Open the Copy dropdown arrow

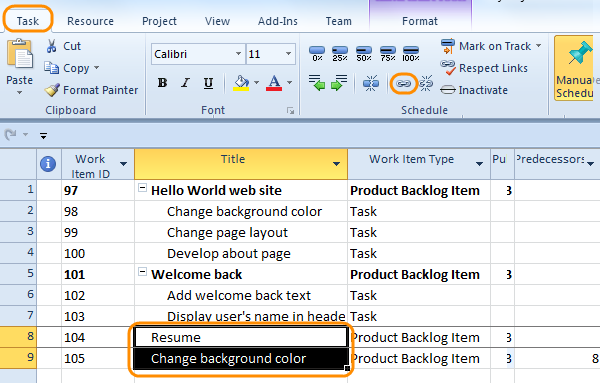tap(96, 68)
